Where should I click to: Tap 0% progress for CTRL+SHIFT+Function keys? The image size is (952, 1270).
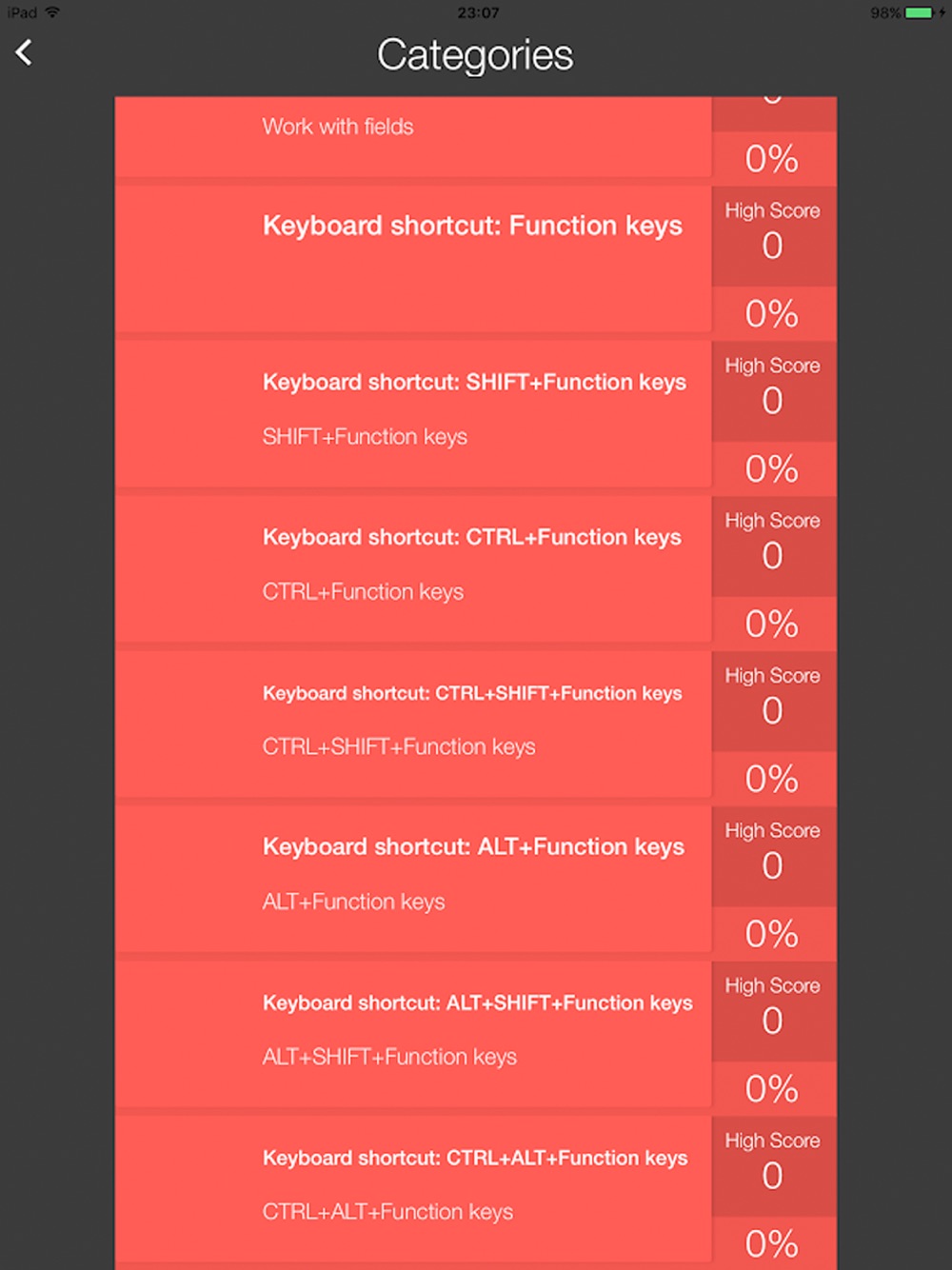coord(774,780)
